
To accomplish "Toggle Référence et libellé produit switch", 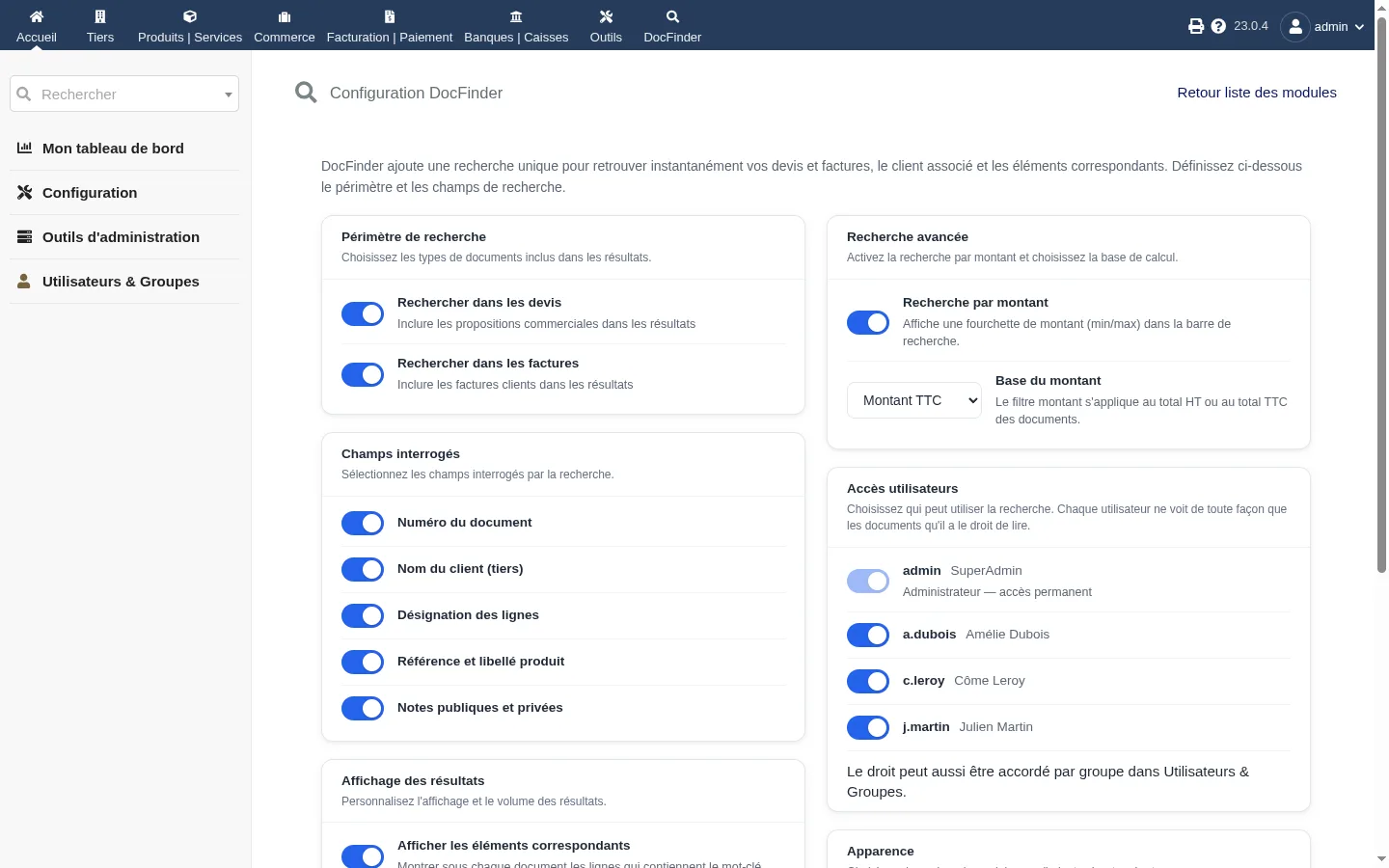I will coord(363,662).
